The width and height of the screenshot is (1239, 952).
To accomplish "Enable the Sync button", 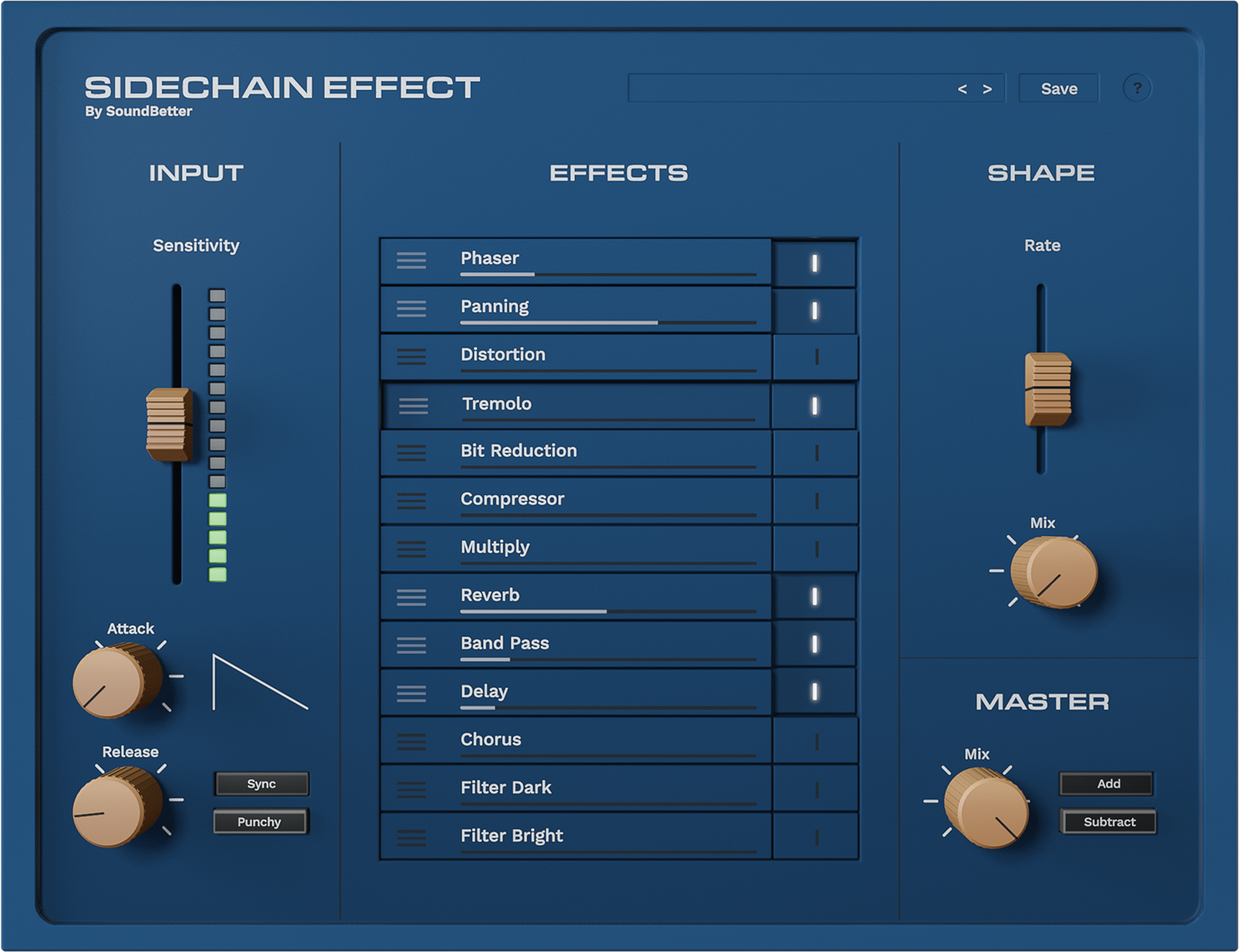I will pyautogui.click(x=261, y=784).
